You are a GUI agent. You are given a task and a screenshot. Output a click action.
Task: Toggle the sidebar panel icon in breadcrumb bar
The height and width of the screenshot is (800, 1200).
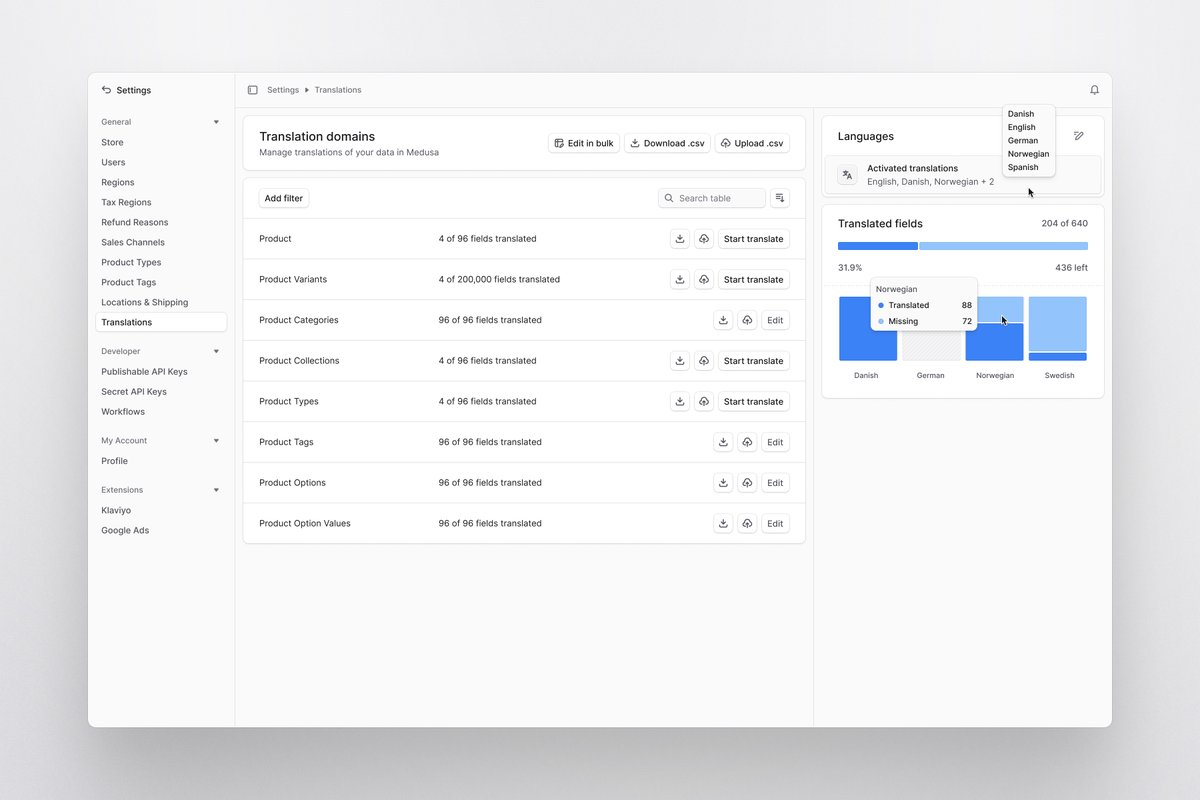pyautogui.click(x=252, y=90)
